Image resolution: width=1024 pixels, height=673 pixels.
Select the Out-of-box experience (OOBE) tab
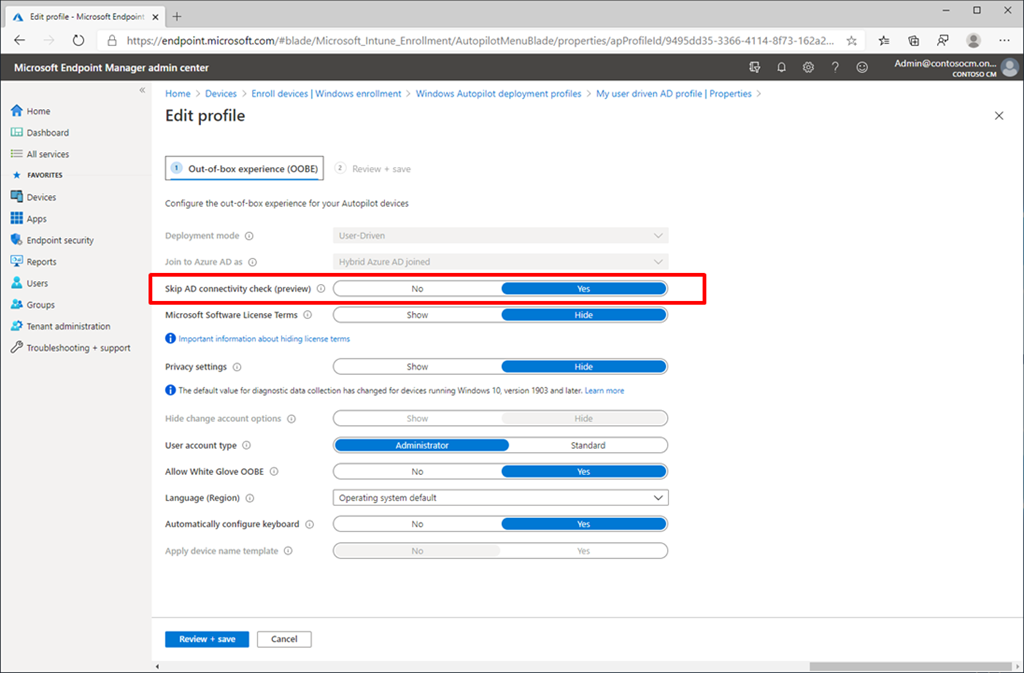(244, 168)
